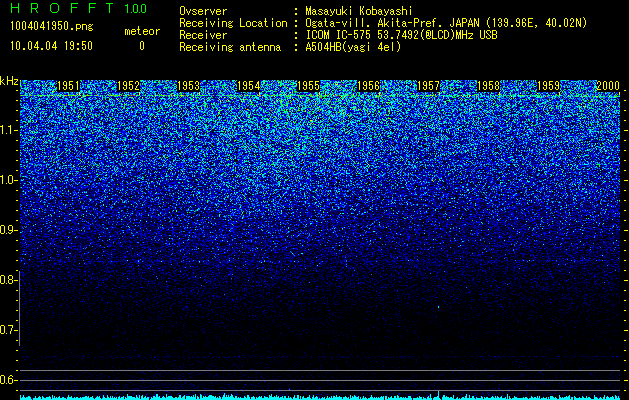Click the ICOM IC-575 53.7492 MHz receiver text

(401, 35)
